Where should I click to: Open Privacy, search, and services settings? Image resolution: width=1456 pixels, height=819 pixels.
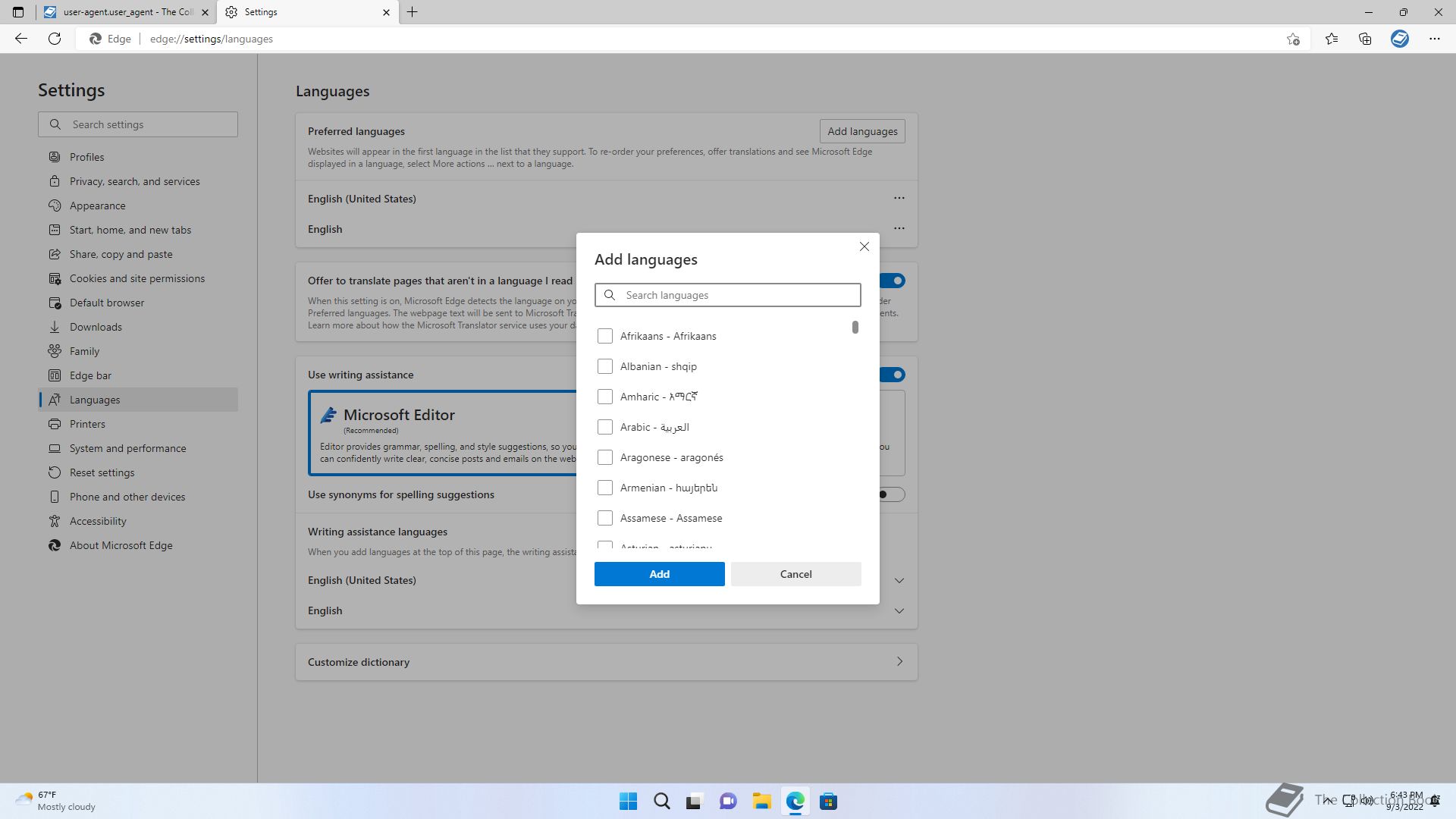(138, 181)
